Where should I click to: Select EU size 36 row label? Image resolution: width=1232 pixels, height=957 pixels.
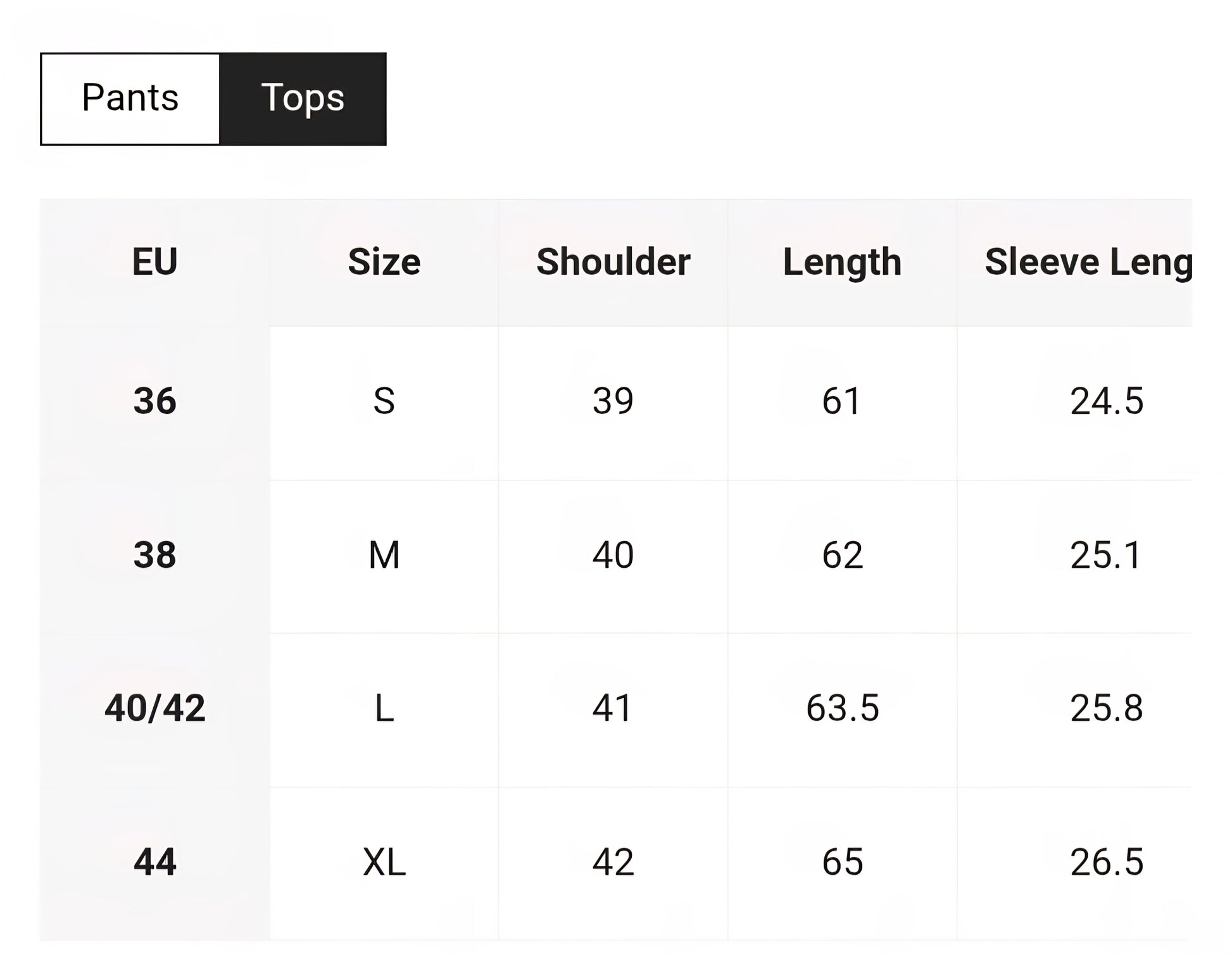tap(155, 401)
